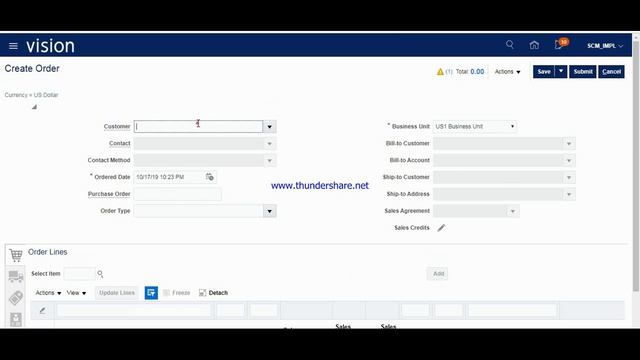Click the pencil icon in table header row
The image size is (640, 360).
click(42, 311)
